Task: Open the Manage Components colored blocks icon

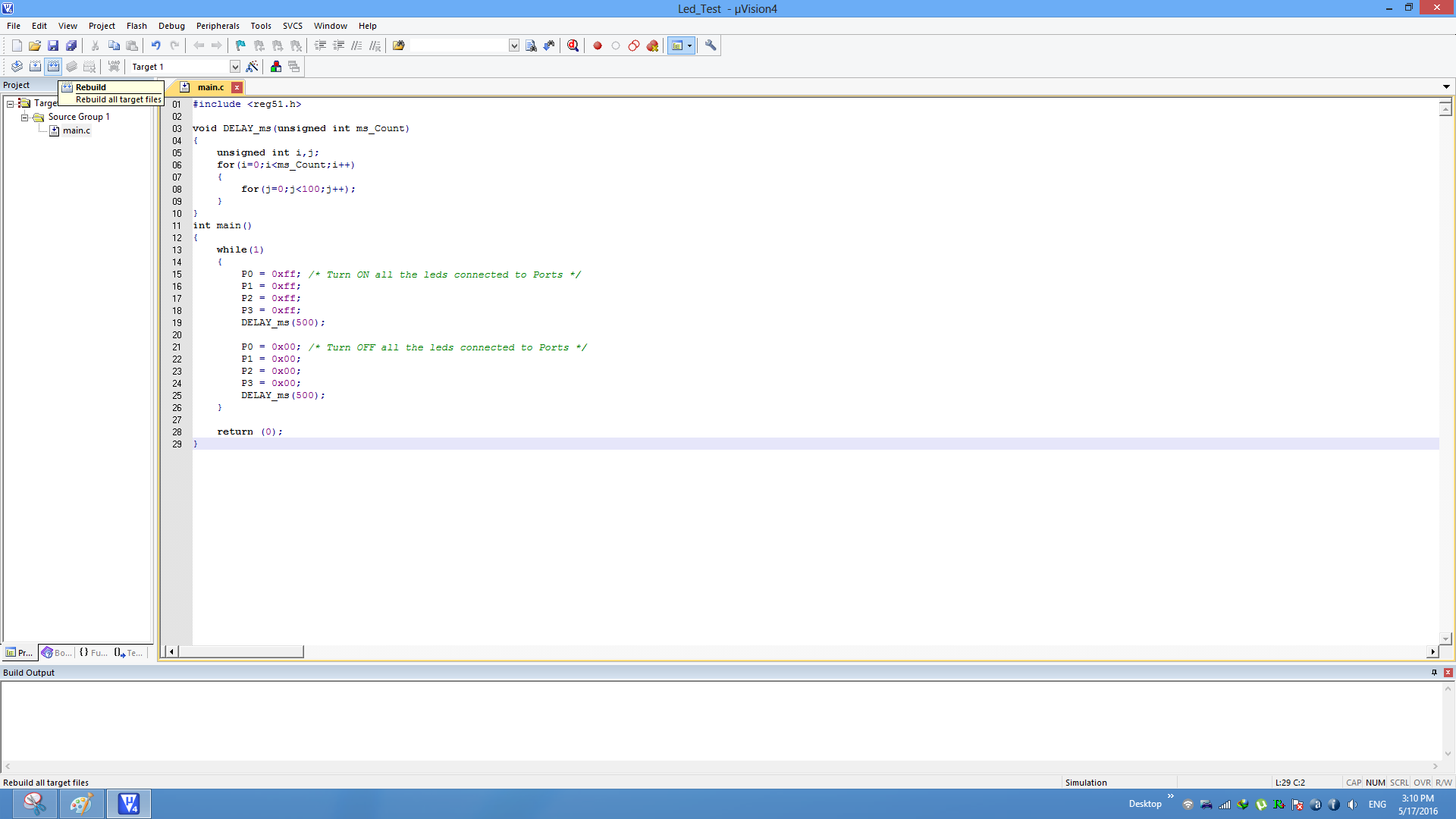Action: [x=276, y=67]
